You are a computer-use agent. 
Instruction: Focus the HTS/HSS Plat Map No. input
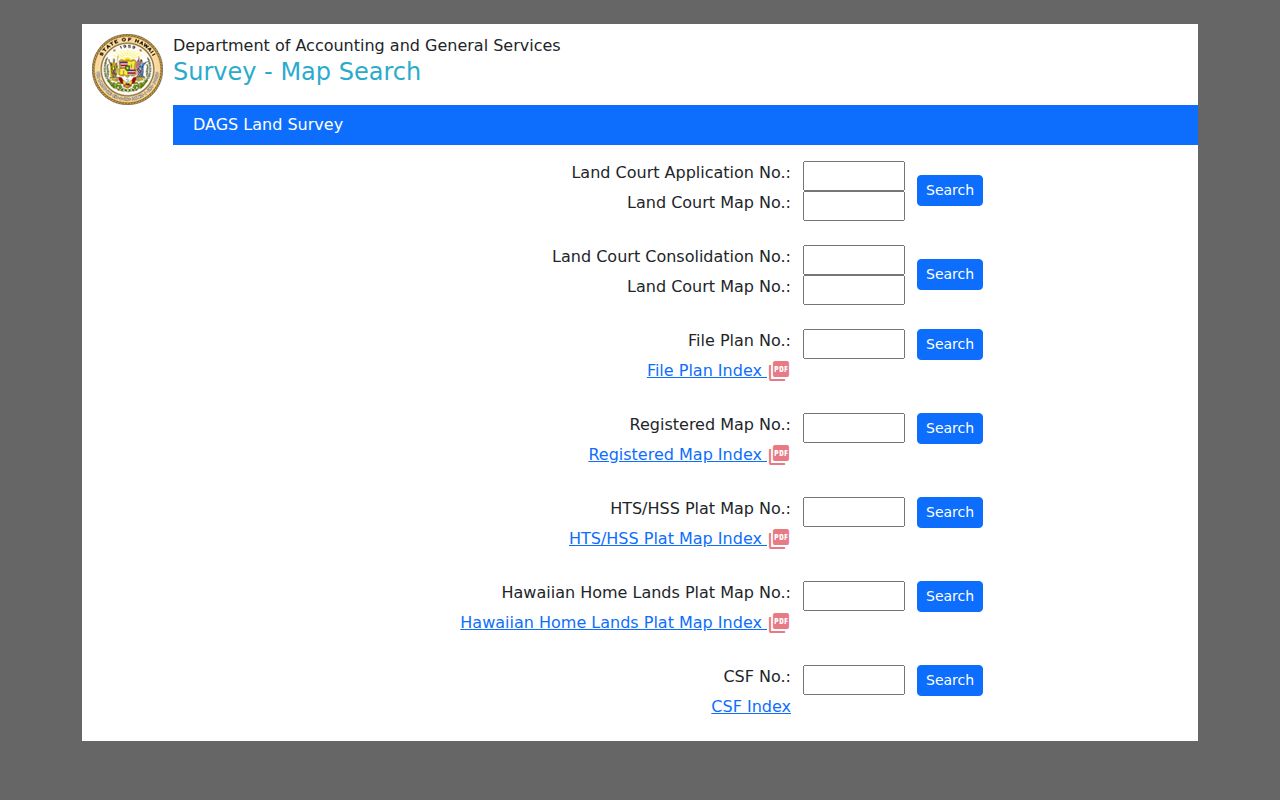click(x=854, y=512)
